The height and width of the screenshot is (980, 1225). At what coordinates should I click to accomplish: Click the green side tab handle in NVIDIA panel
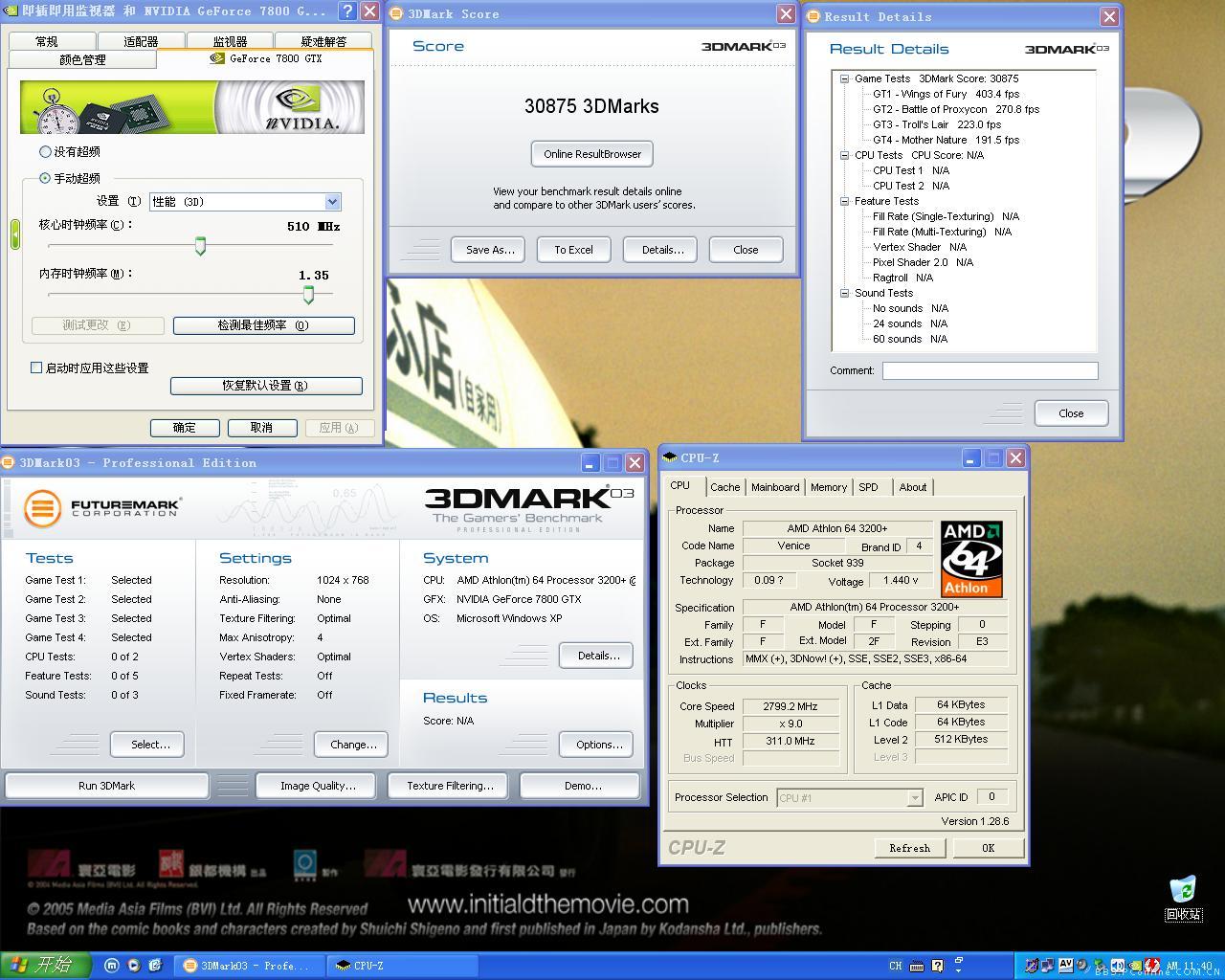point(14,234)
